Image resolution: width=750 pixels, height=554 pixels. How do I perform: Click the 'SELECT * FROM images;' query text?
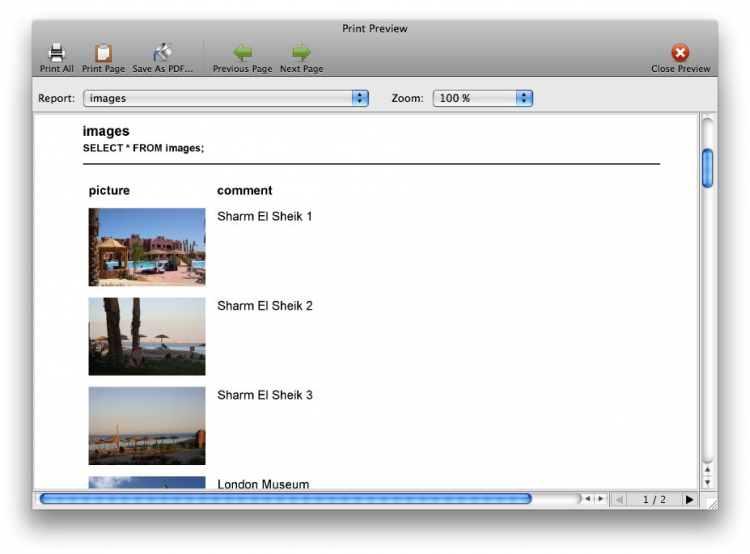(143, 148)
